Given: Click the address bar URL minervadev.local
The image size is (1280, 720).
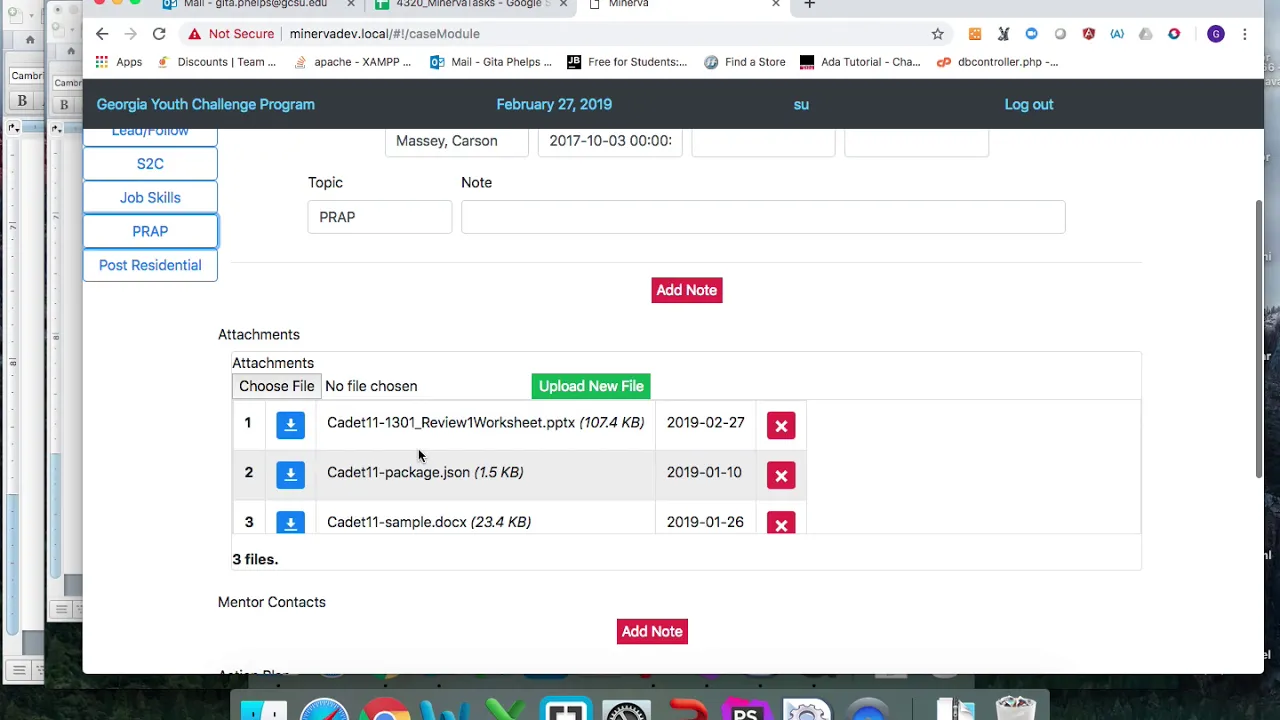Looking at the screenshot, I should (x=385, y=34).
